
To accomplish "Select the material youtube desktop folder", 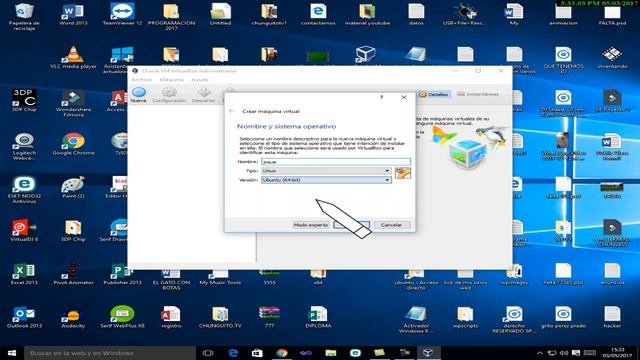I will (367, 15).
